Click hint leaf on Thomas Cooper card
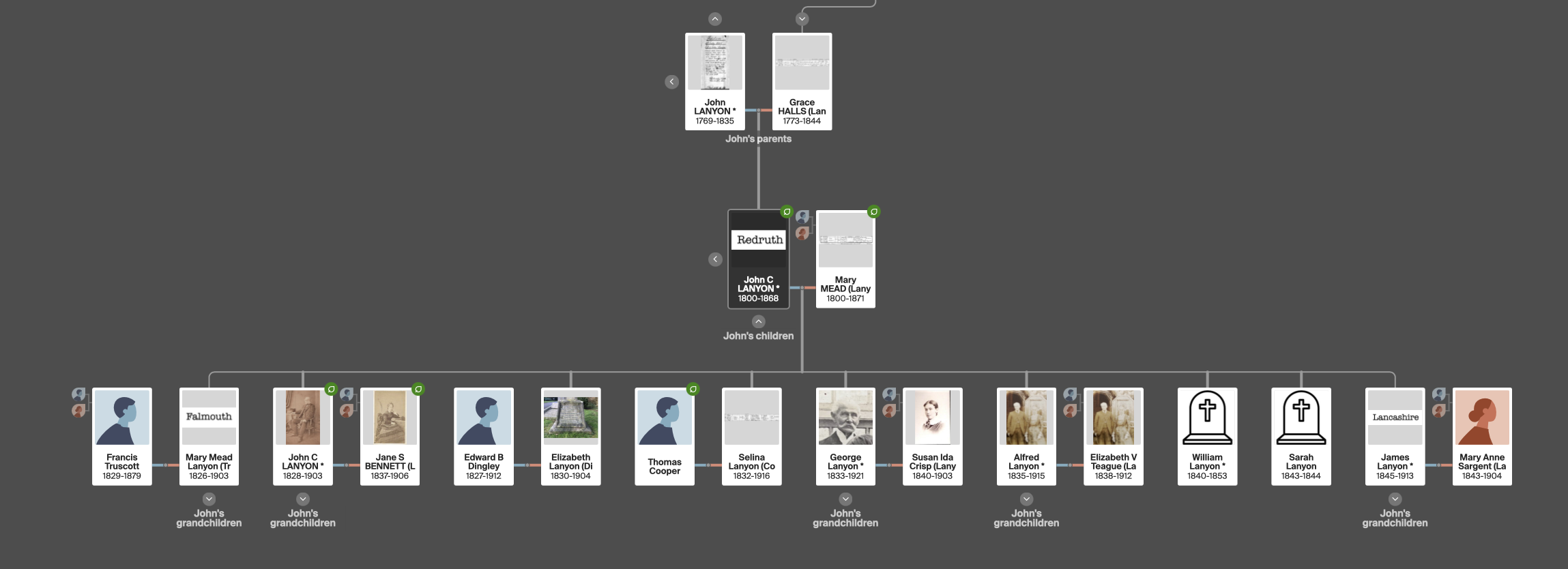Viewport: 1568px width, 569px height. click(x=693, y=389)
